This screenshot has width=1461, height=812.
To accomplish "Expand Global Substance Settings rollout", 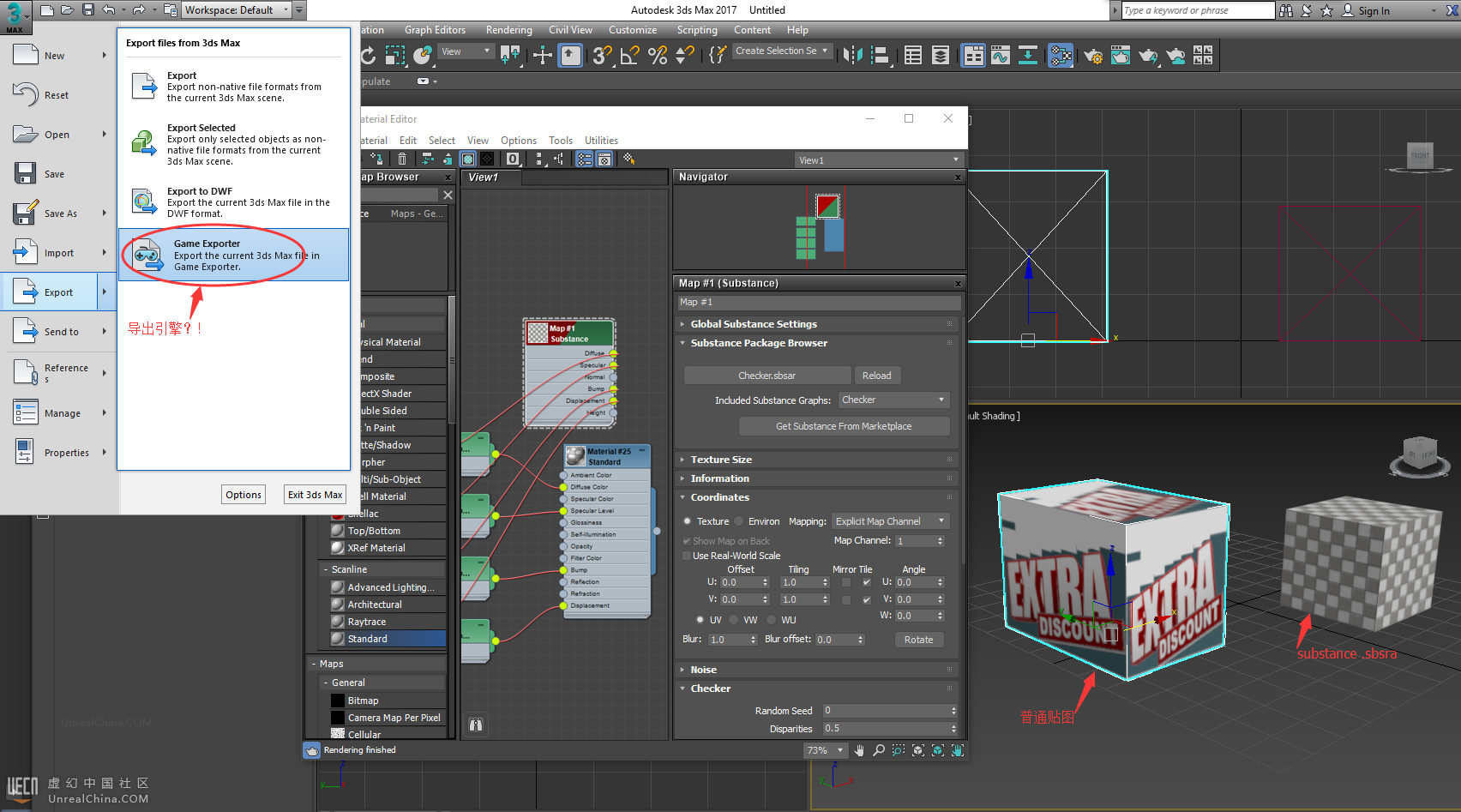I will pos(754,324).
